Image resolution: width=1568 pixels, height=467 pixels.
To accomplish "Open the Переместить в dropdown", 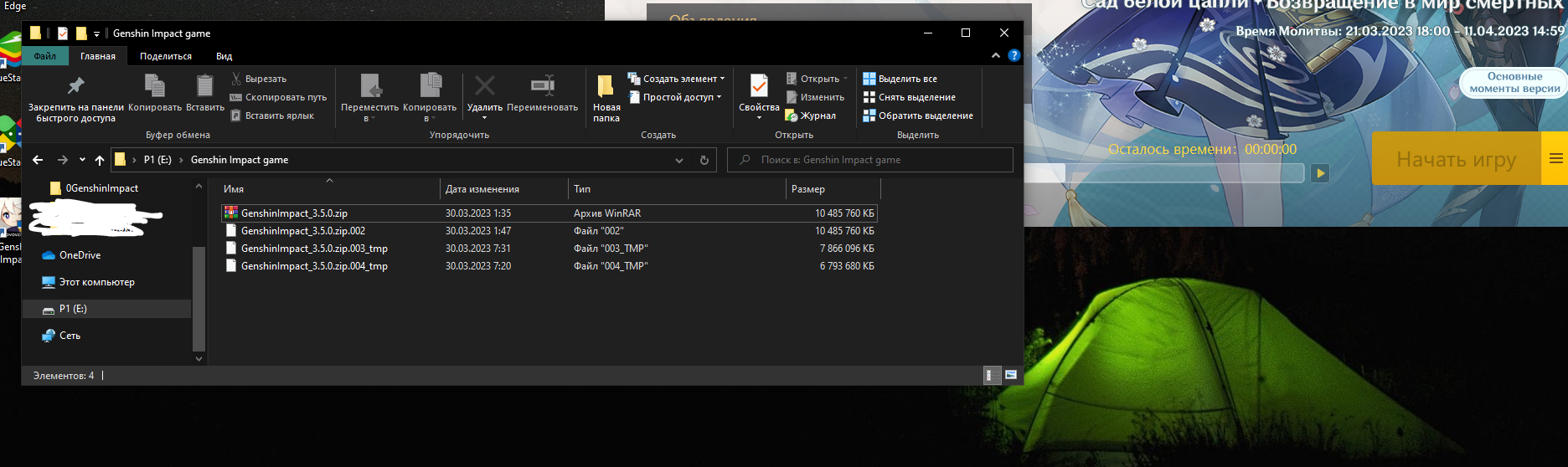I will tap(369, 97).
